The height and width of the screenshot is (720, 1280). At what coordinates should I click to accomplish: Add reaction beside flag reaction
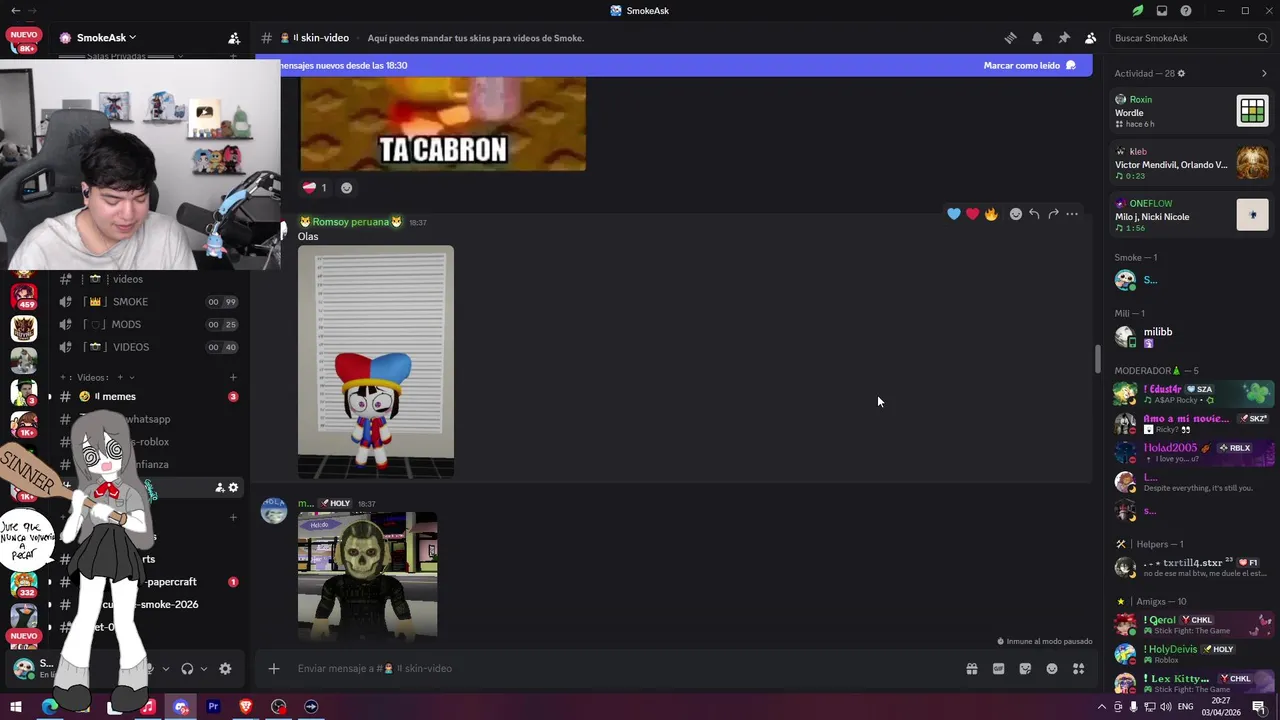(x=347, y=187)
